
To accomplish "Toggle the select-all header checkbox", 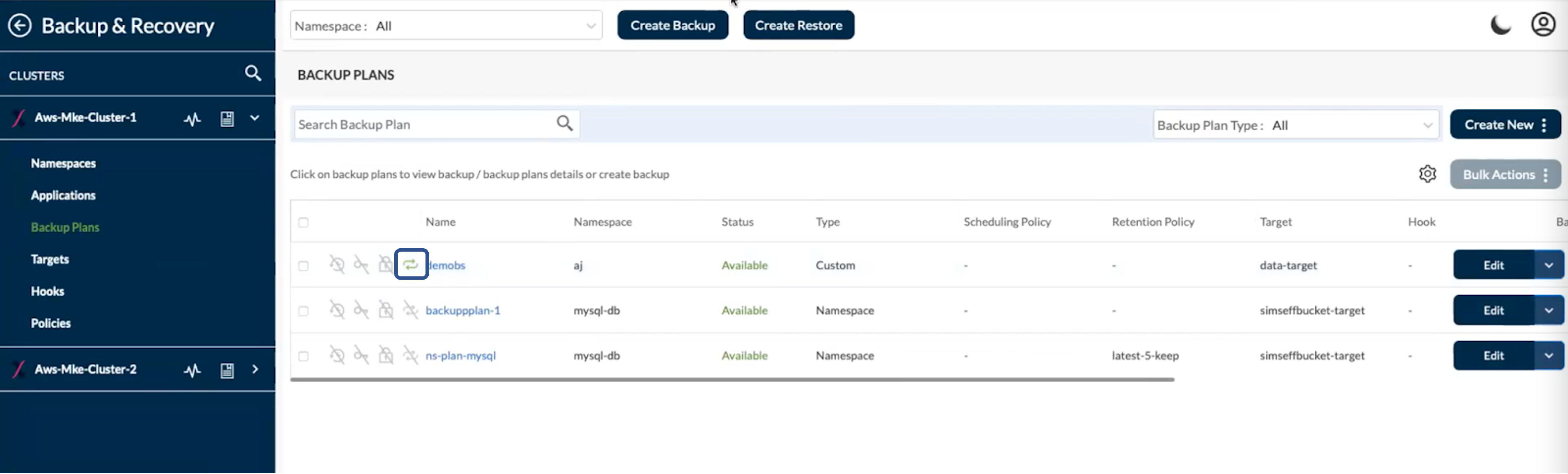I will [303, 223].
